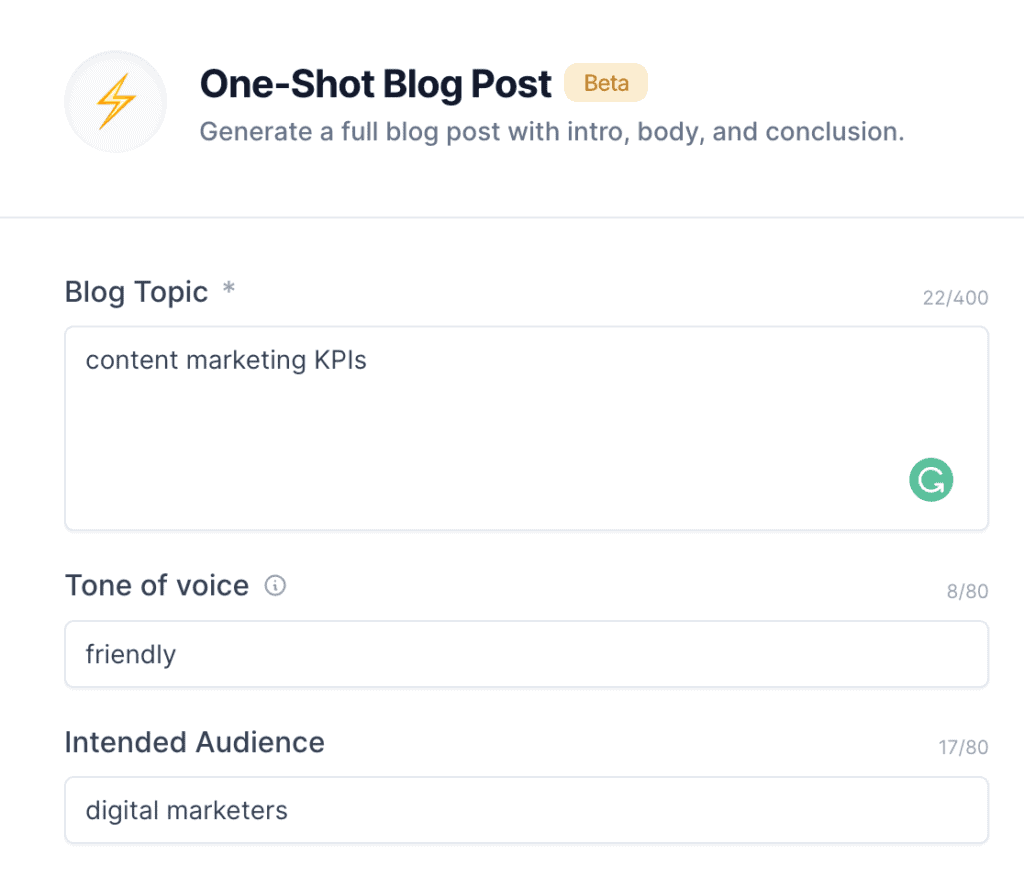The width and height of the screenshot is (1024, 888).
Task: Click the 22/400 character counter
Action: tap(955, 298)
